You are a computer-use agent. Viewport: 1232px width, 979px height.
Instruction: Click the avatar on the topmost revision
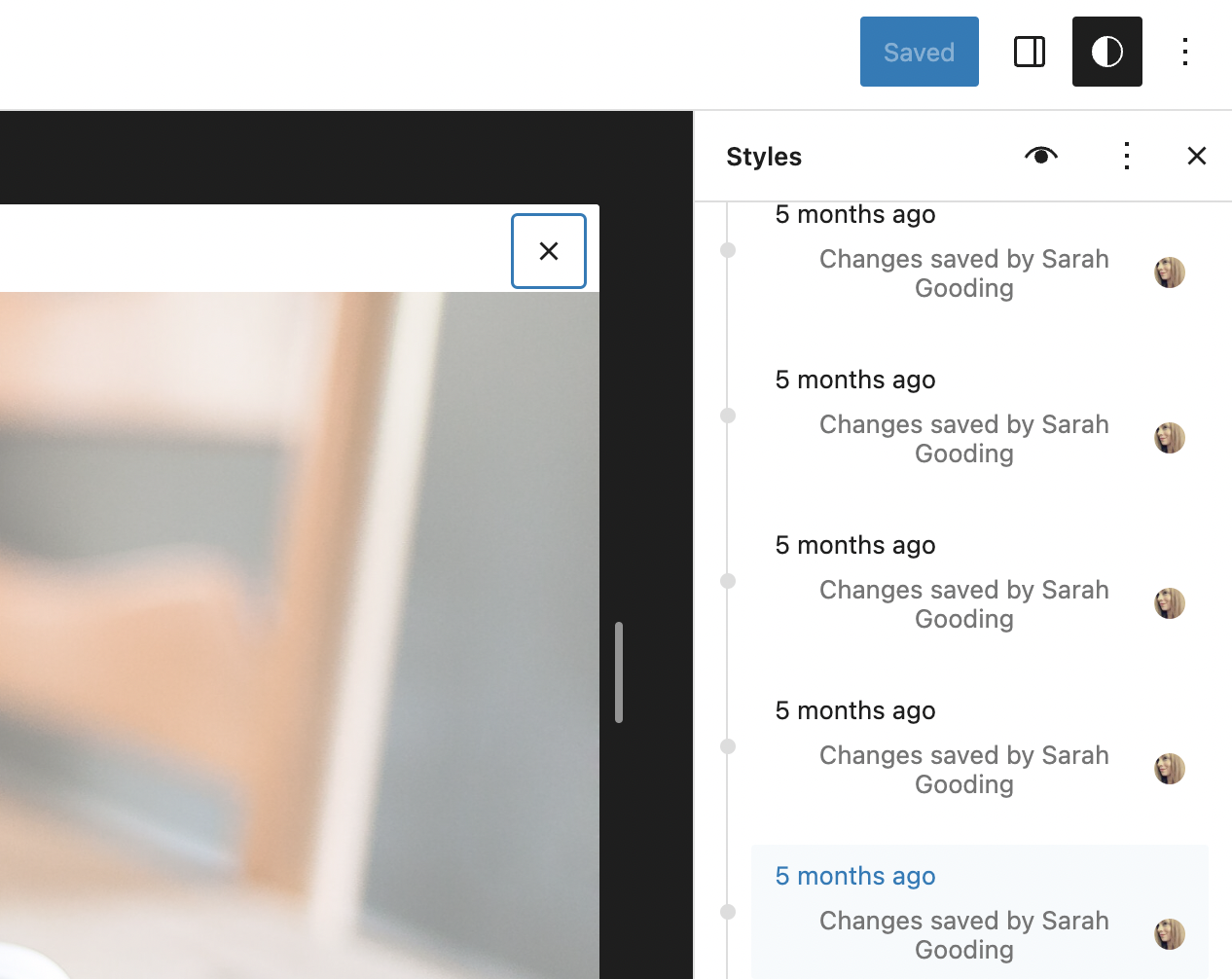tap(1169, 272)
